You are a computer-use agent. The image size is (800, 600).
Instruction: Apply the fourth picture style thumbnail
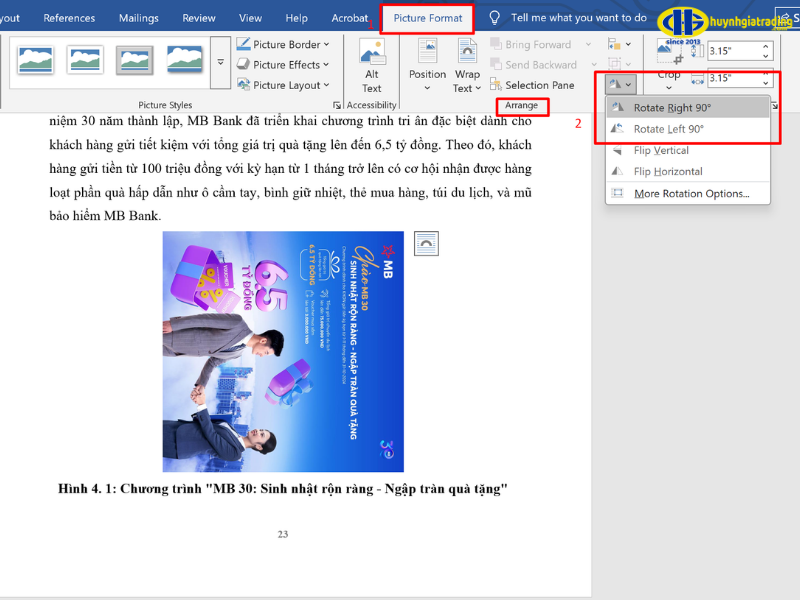(184, 60)
